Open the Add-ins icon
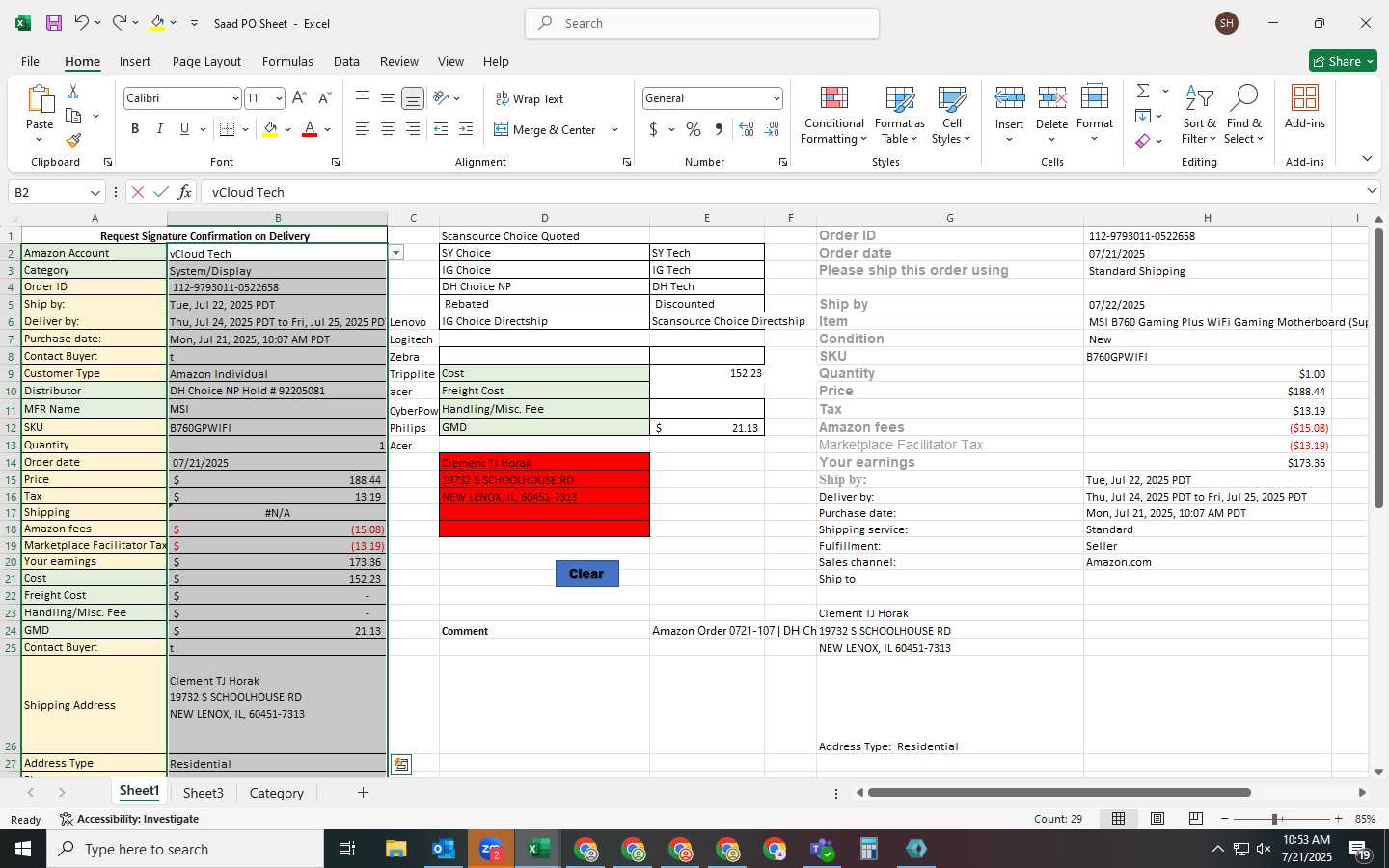 (1305, 97)
